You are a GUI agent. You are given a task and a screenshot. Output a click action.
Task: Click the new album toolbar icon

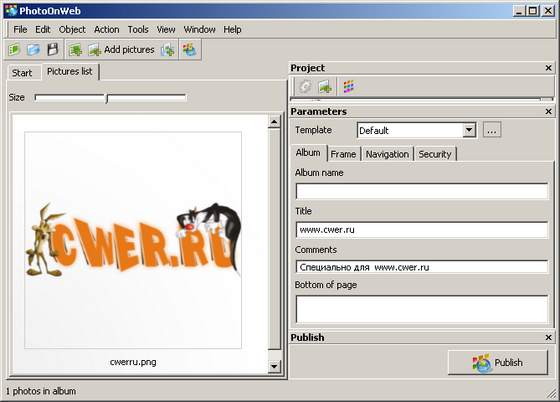[14, 50]
